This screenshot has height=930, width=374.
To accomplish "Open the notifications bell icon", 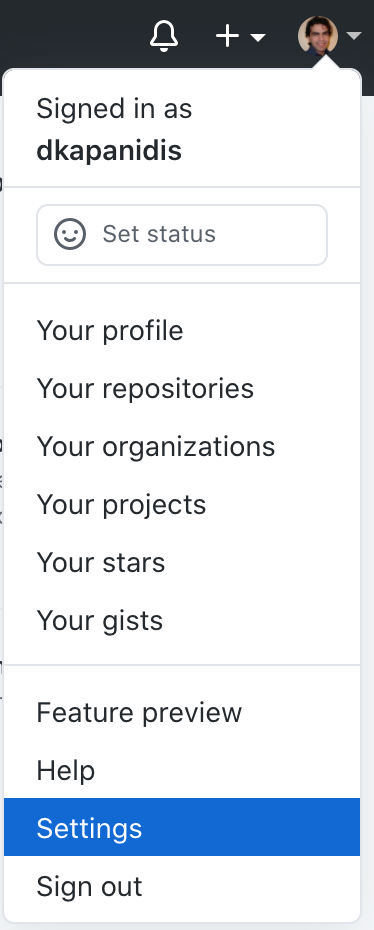I will tap(164, 36).
